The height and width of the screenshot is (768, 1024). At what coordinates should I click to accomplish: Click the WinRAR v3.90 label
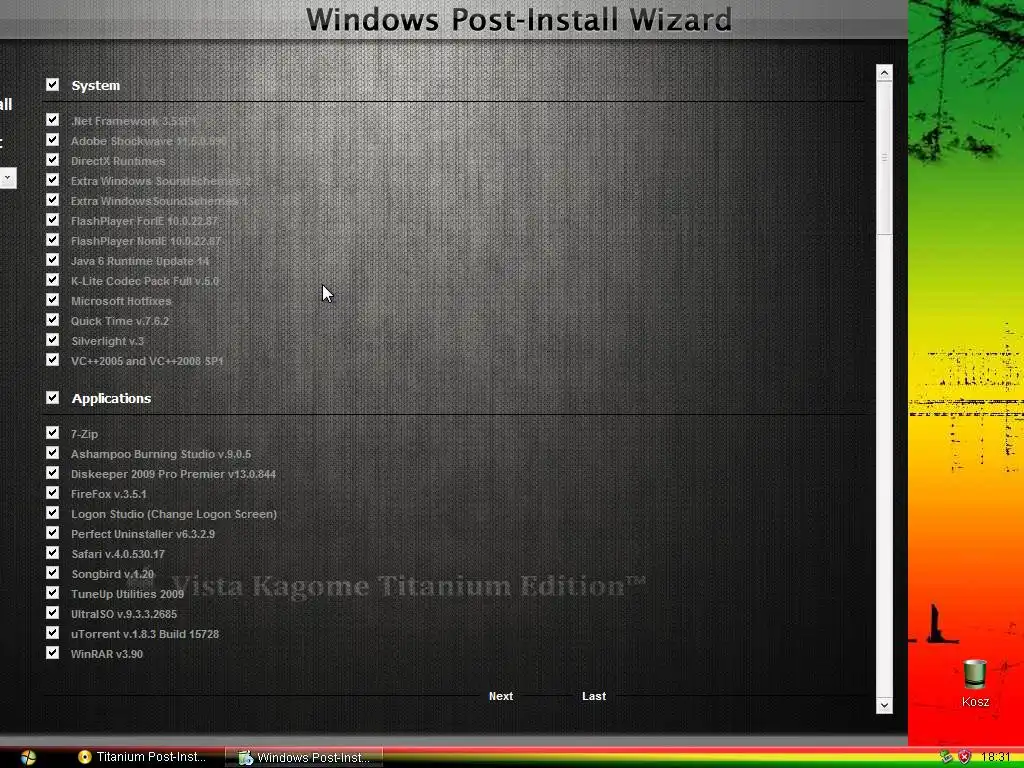106,654
